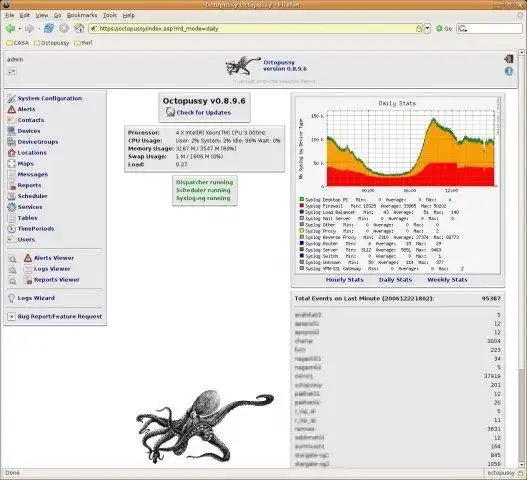Open the Logs Wizard link
Image resolution: width=527 pixels, height=480 pixels.
[36, 298]
